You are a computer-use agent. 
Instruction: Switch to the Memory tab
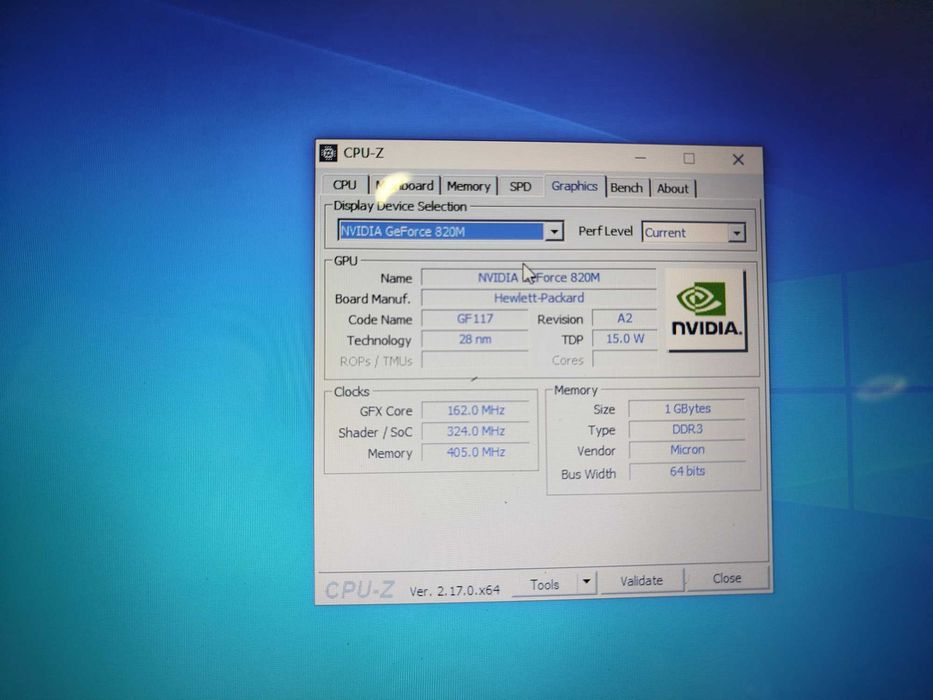(x=468, y=186)
